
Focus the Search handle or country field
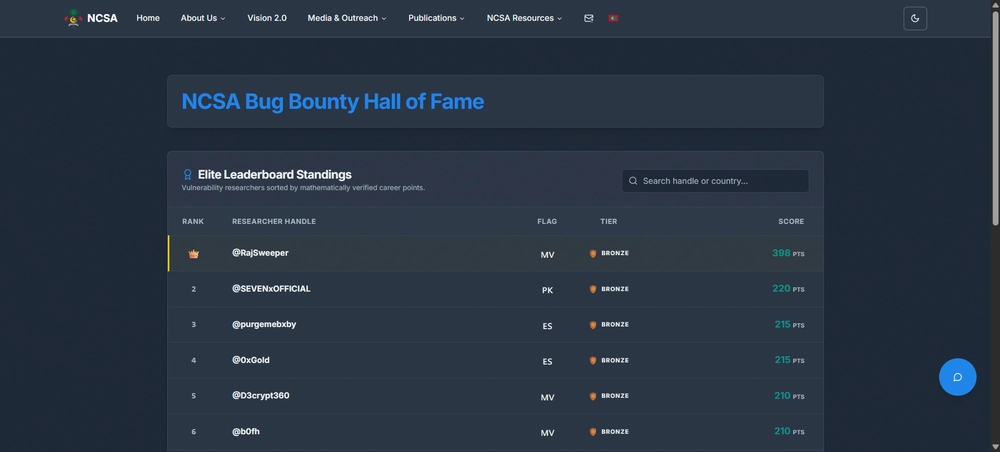pyautogui.click(x=715, y=181)
